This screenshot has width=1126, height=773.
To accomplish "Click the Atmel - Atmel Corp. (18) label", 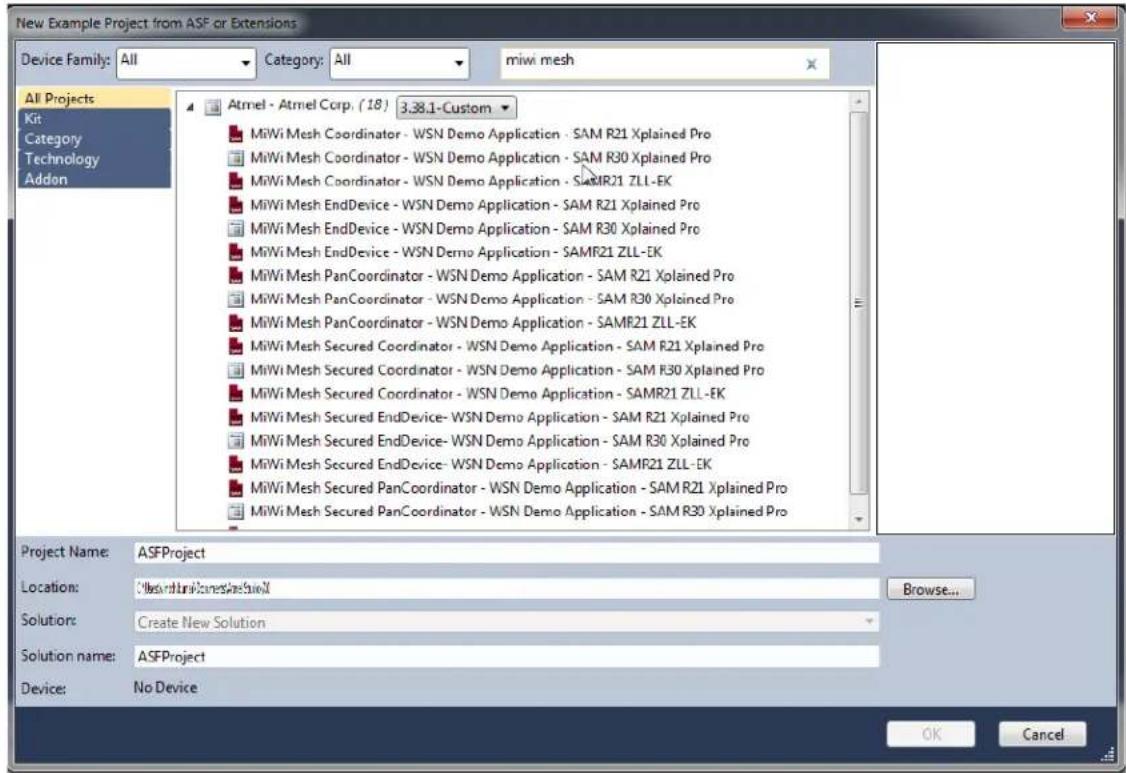I will pyautogui.click(x=307, y=106).
